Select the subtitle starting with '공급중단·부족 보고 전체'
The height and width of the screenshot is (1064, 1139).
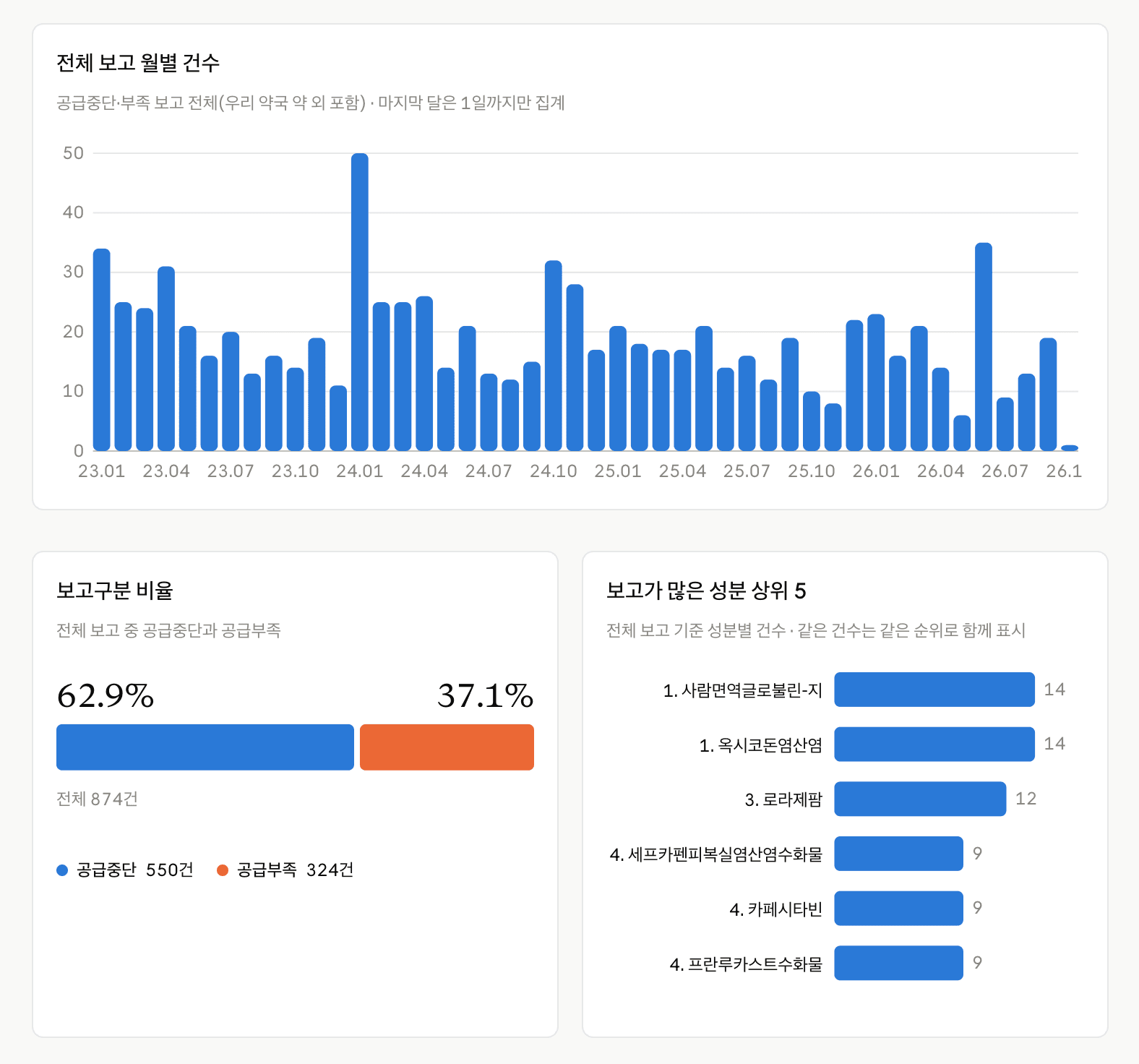311,103
